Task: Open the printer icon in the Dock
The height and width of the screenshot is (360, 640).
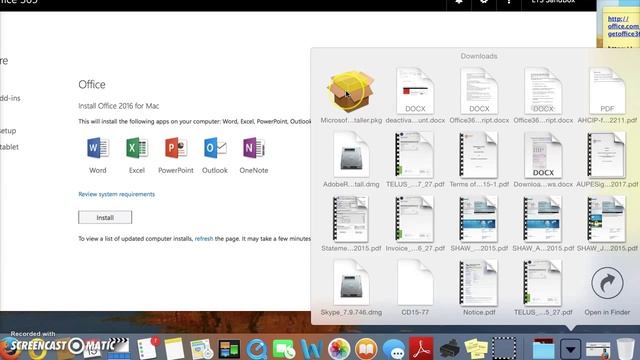Action: click(x=449, y=349)
